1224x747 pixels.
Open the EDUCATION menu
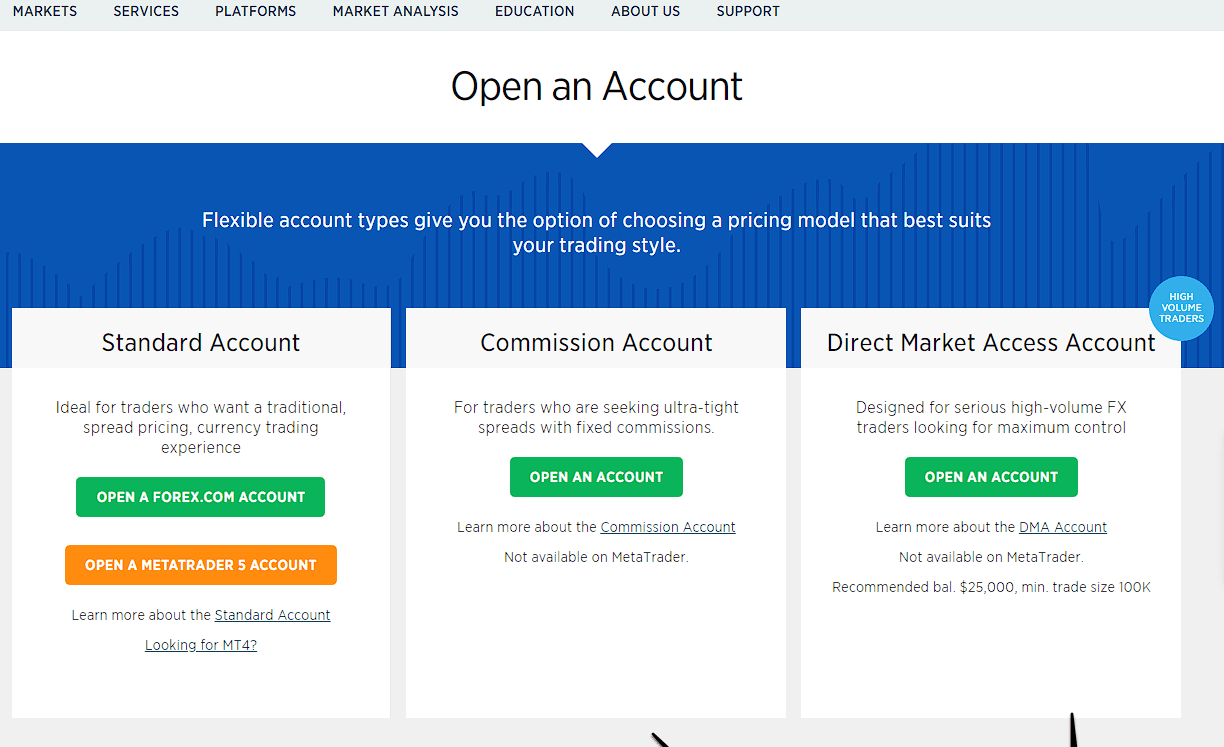click(535, 11)
